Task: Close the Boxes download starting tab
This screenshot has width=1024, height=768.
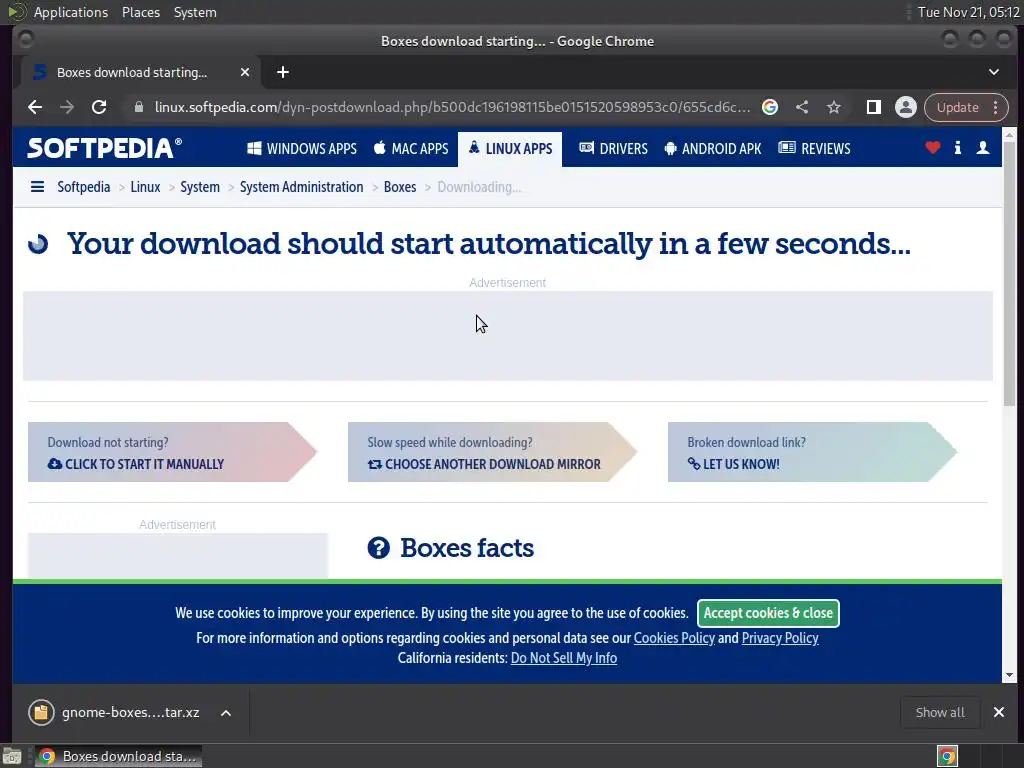Action: point(245,72)
